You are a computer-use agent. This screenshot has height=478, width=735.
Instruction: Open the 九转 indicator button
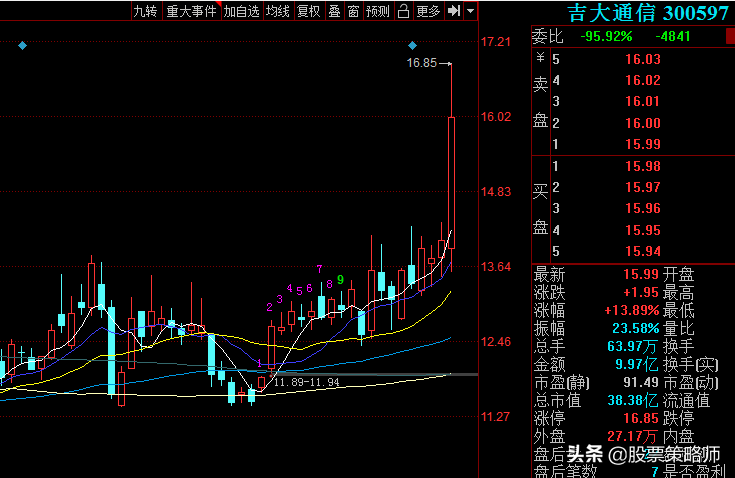coord(145,11)
